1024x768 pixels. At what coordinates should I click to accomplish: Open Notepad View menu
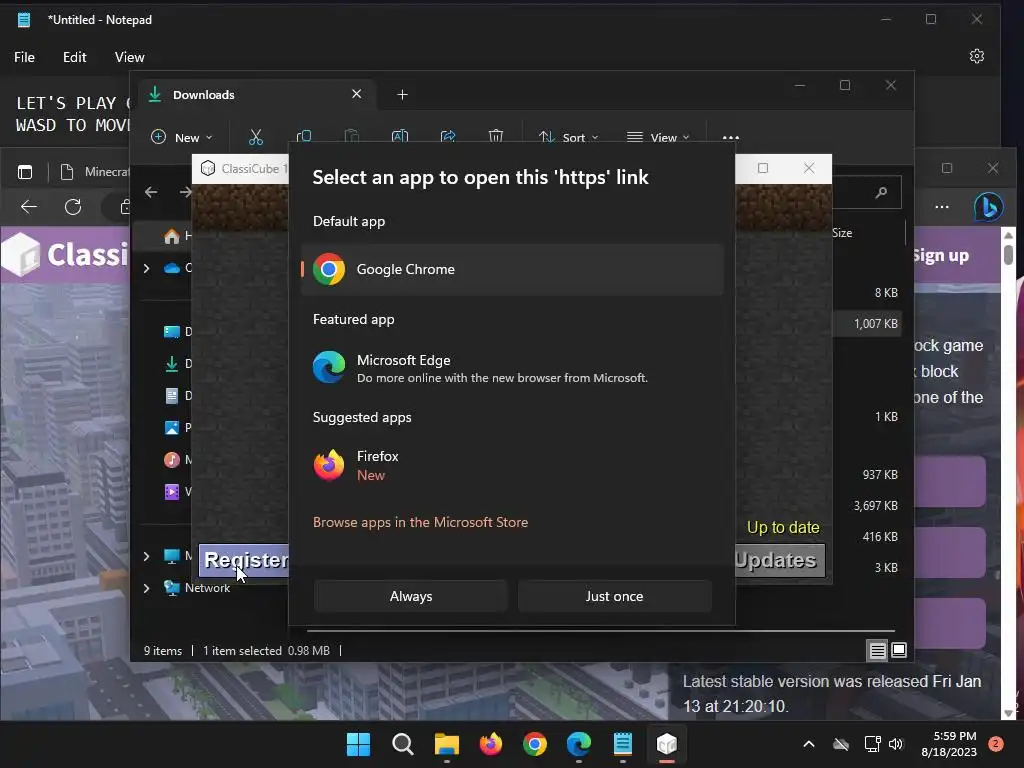[129, 57]
